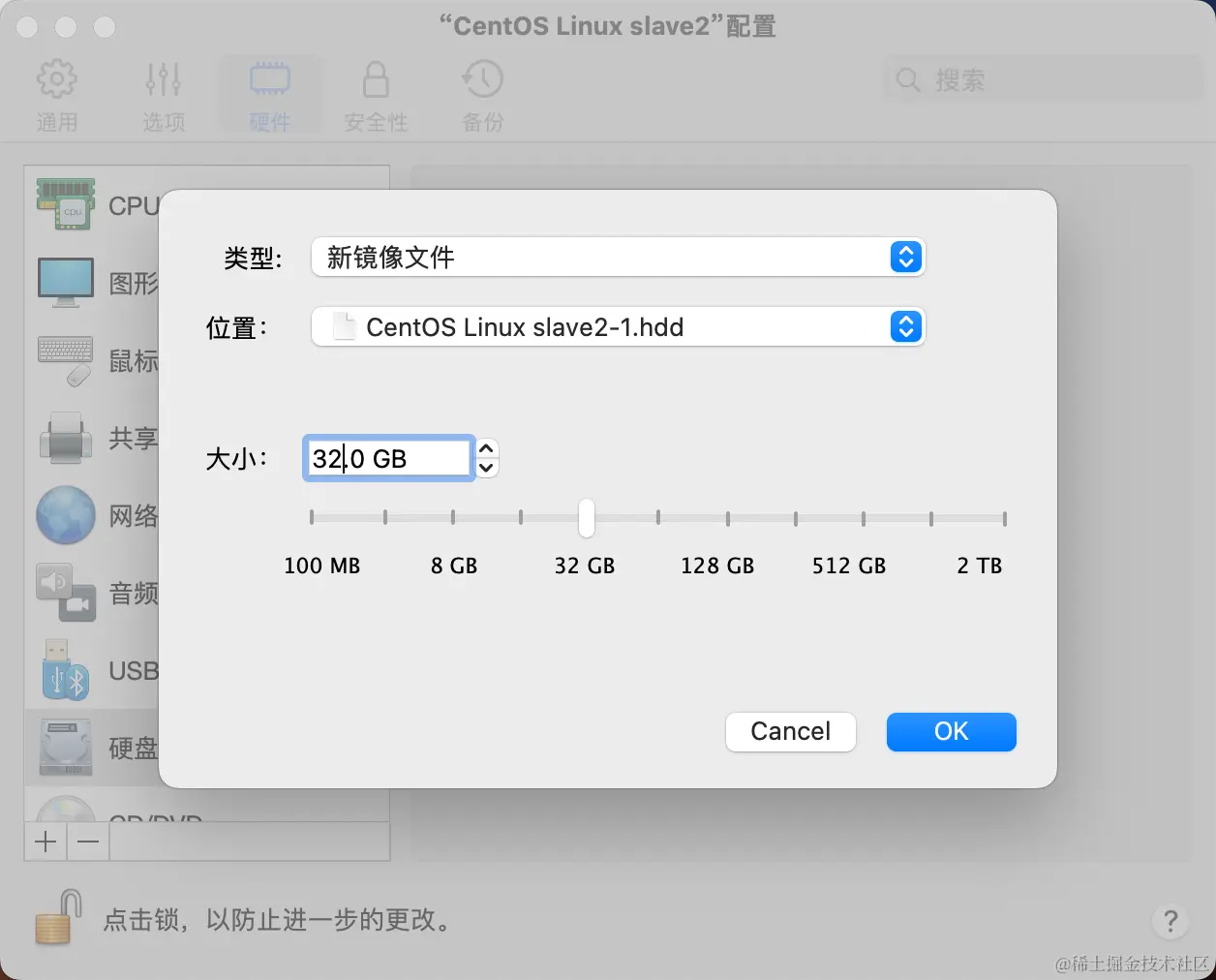The image size is (1216, 980).
Task: Click the padlock icon to lock changes
Action: click(x=58, y=918)
